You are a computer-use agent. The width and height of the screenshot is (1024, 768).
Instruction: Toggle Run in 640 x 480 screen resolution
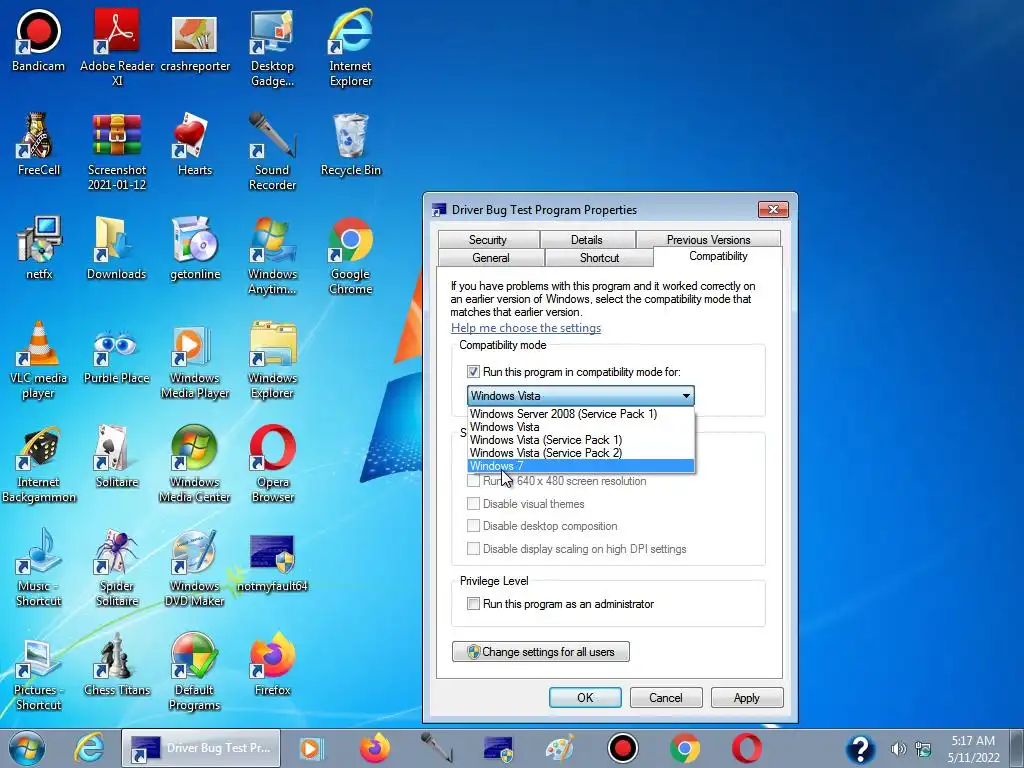473,481
